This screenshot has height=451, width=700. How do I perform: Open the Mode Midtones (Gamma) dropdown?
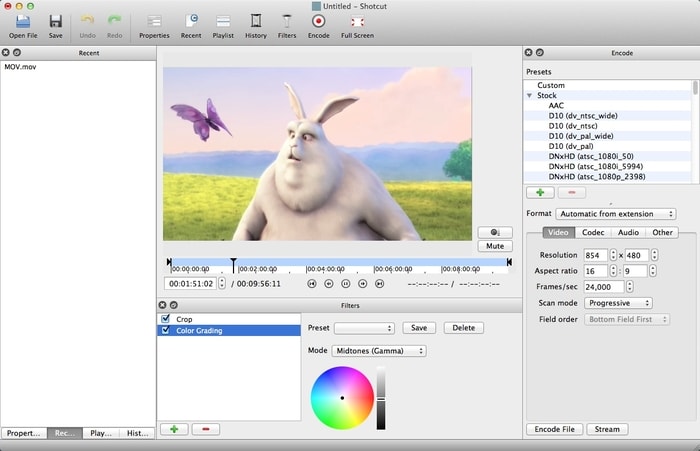pos(379,351)
